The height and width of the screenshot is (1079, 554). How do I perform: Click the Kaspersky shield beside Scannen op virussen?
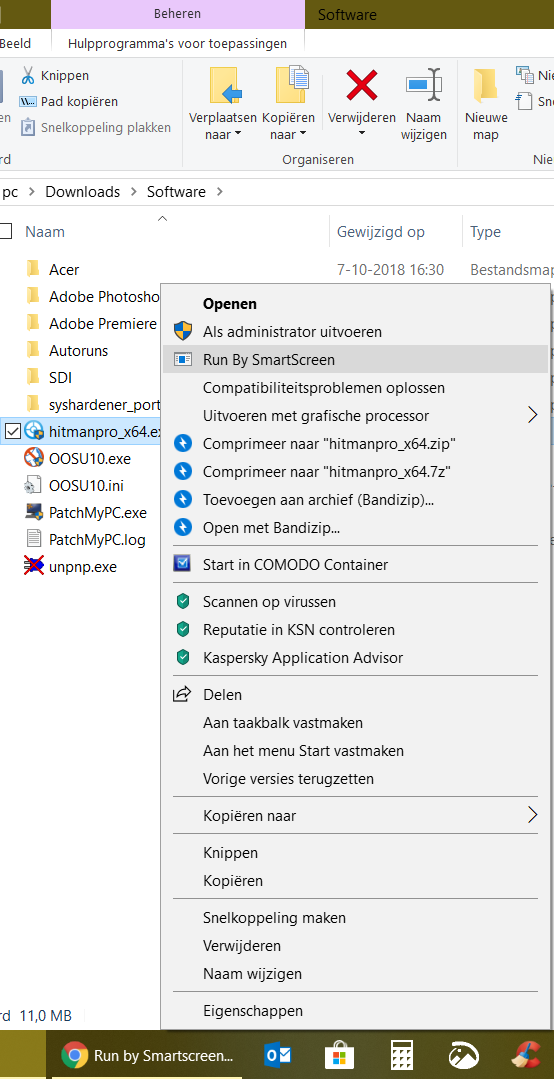point(182,601)
